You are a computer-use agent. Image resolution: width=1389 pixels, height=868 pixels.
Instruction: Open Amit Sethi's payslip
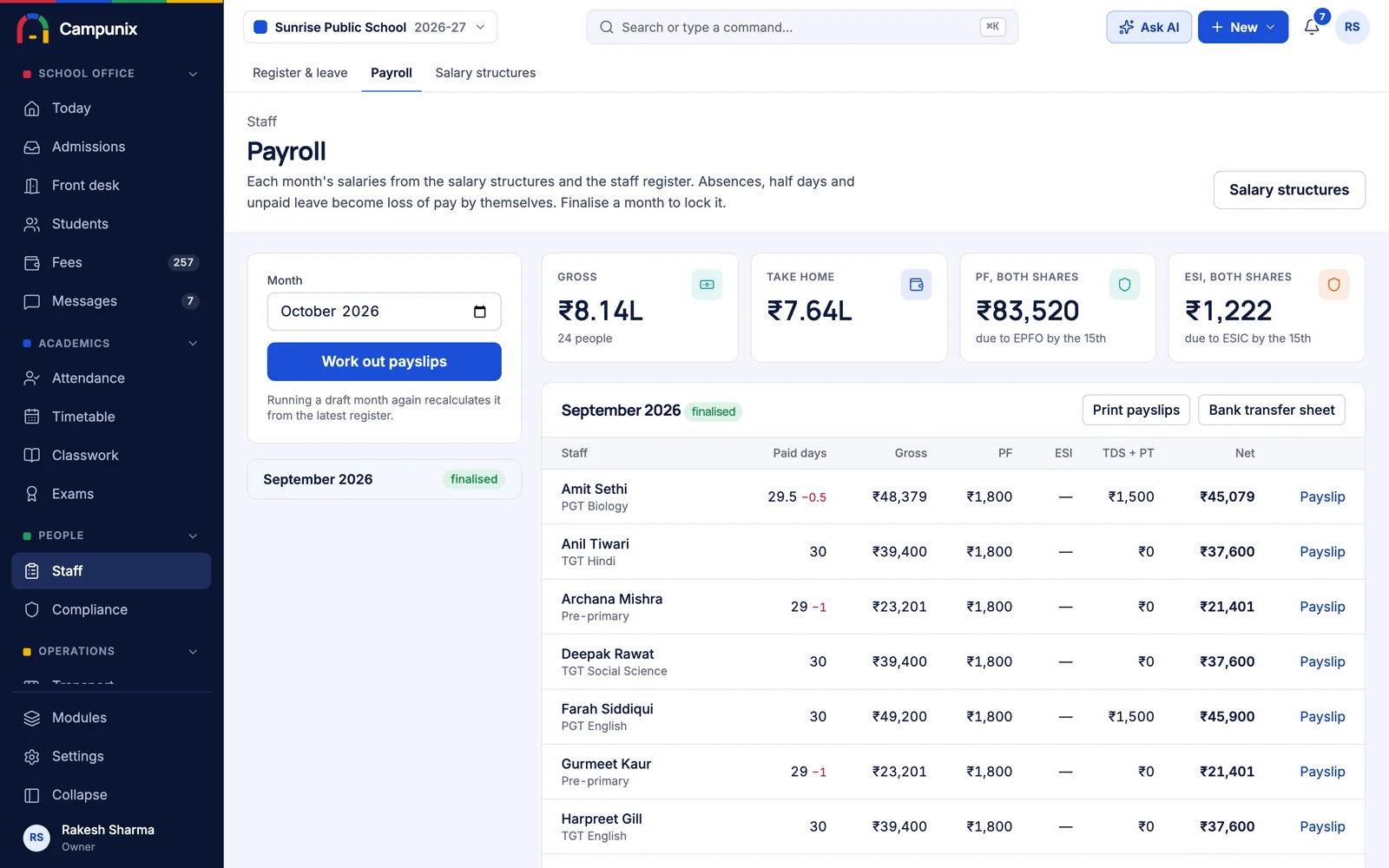coord(1322,496)
